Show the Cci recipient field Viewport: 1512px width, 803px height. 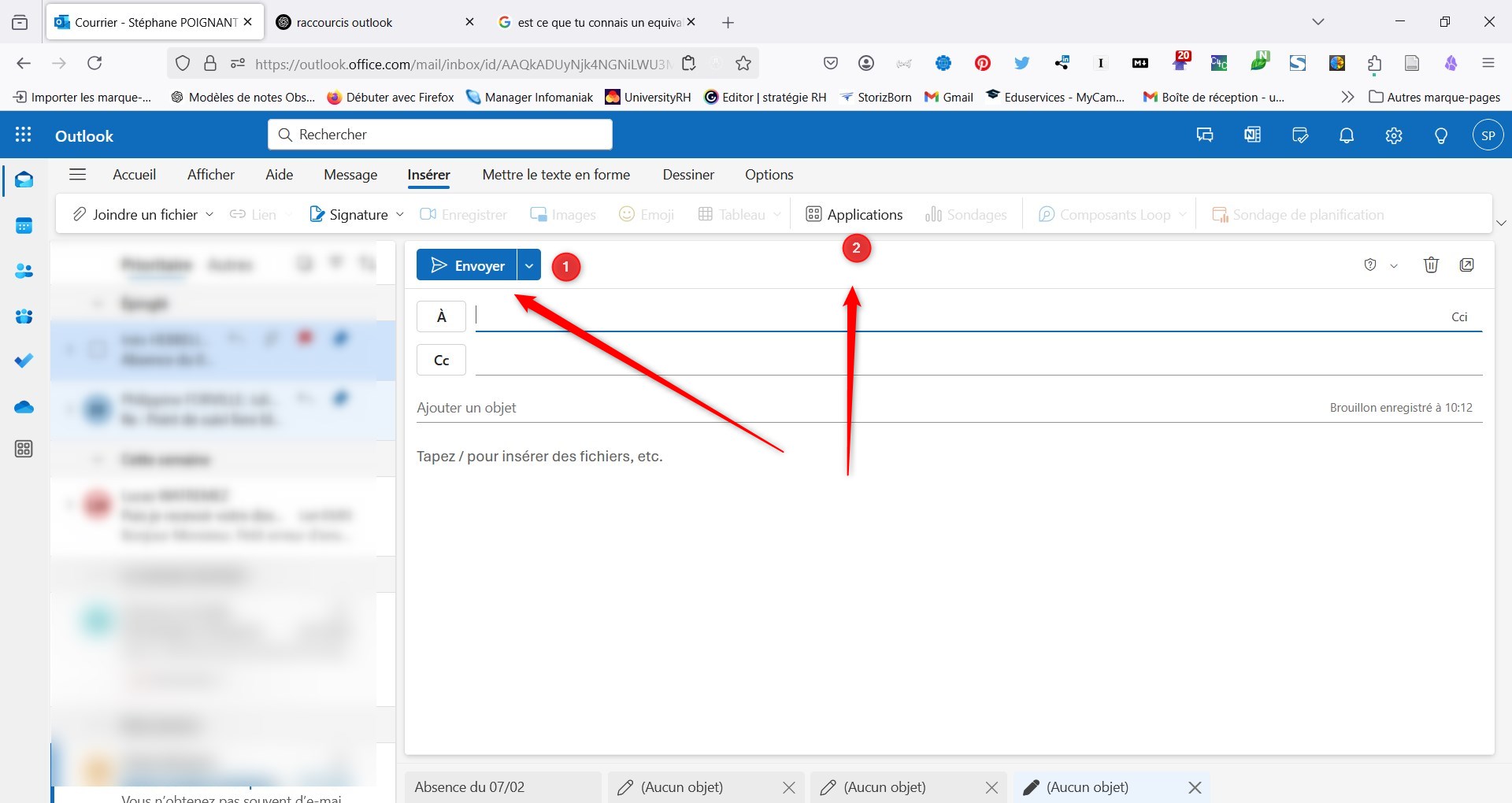coord(1459,316)
